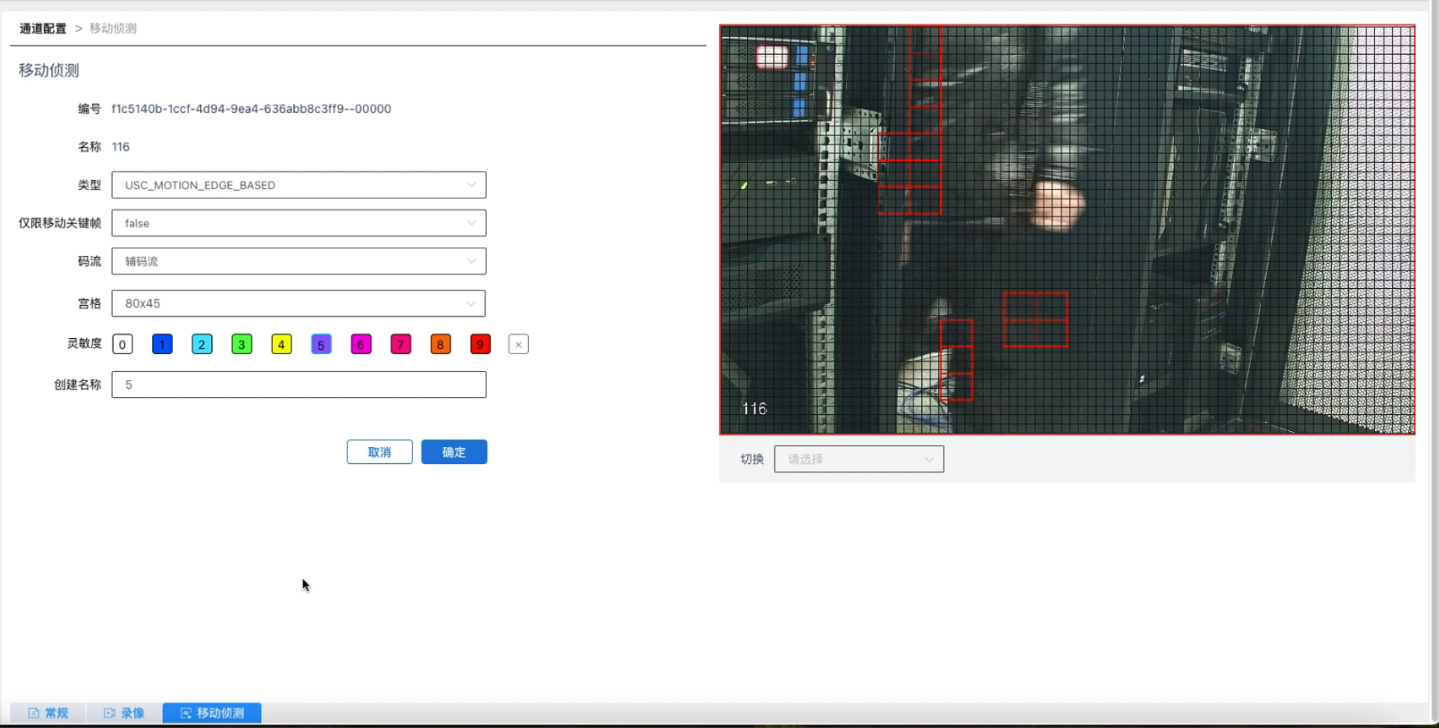The height and width of the screenshot is (728, 1439).
Task: Choose magenta sensitivity level 6
Action: [361, 345]
